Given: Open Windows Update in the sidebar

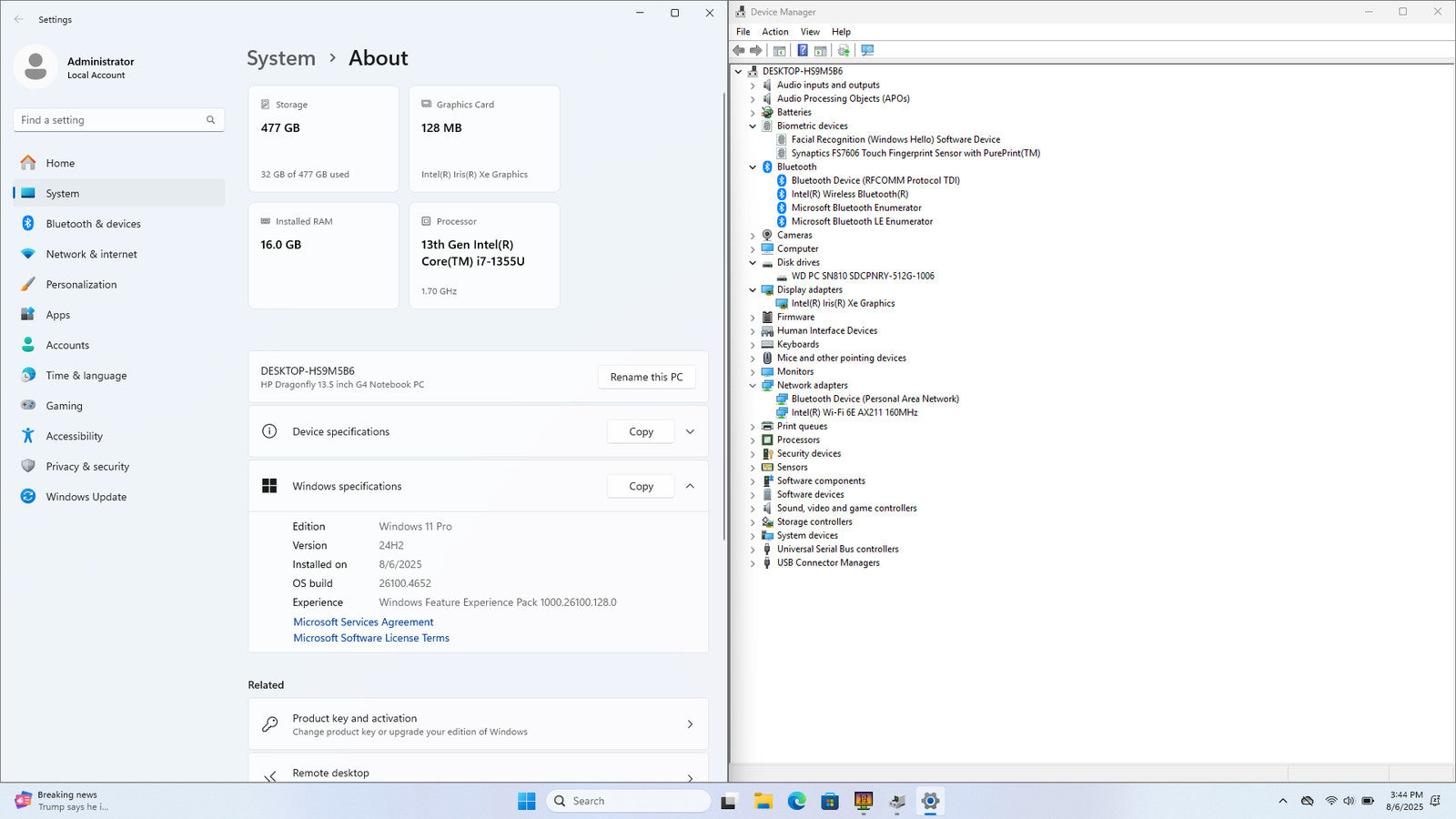Looking at the screenshot, I should click(x=86, y=497).
